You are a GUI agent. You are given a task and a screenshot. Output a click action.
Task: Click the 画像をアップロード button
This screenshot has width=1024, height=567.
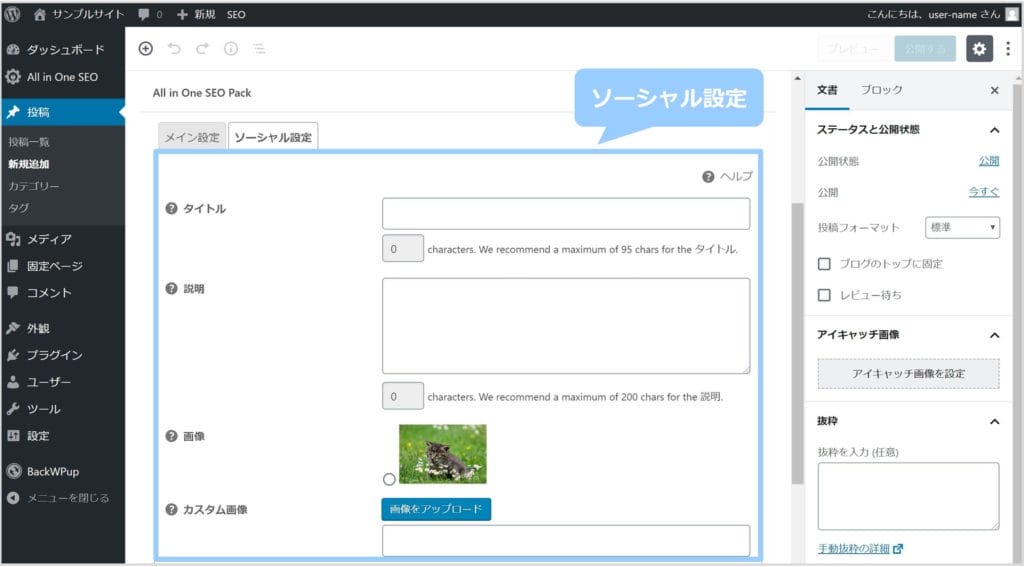pos(436,510)
